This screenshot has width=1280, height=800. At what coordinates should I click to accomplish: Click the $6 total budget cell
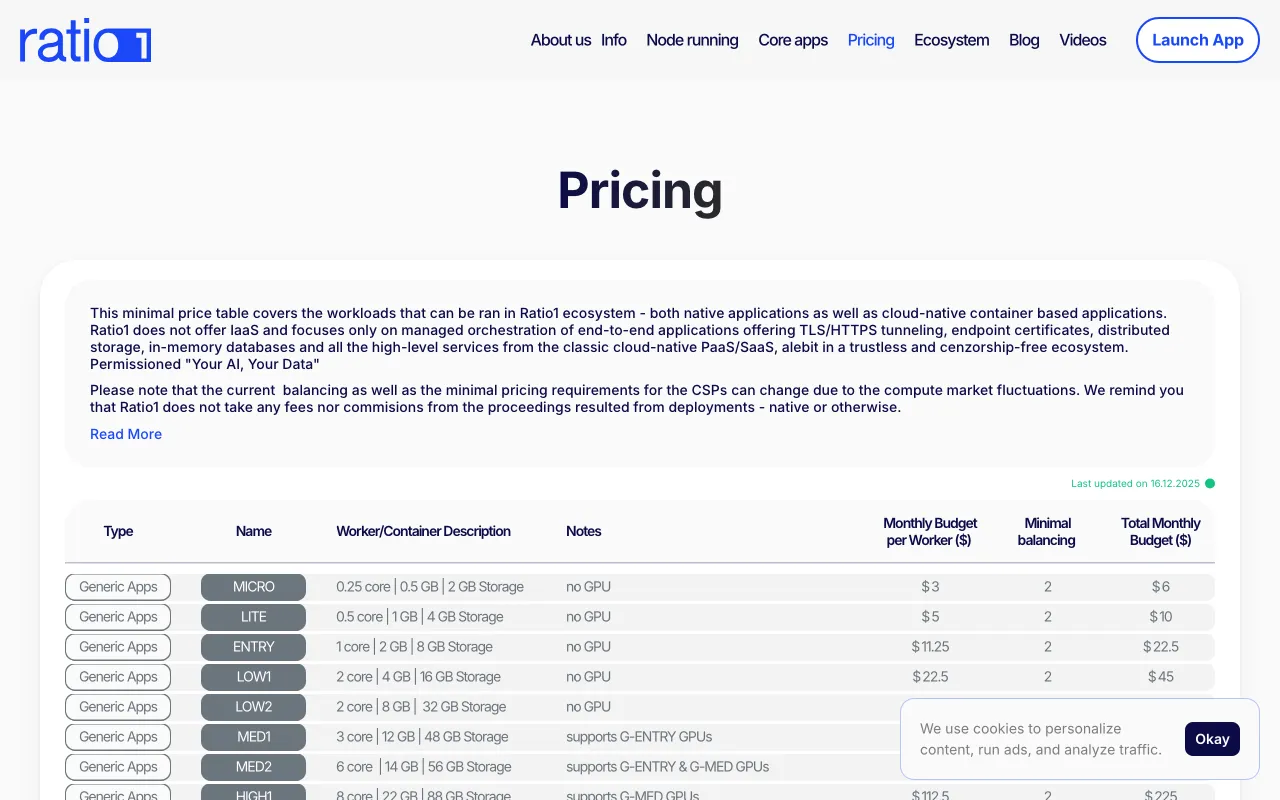pos(1161,587)
